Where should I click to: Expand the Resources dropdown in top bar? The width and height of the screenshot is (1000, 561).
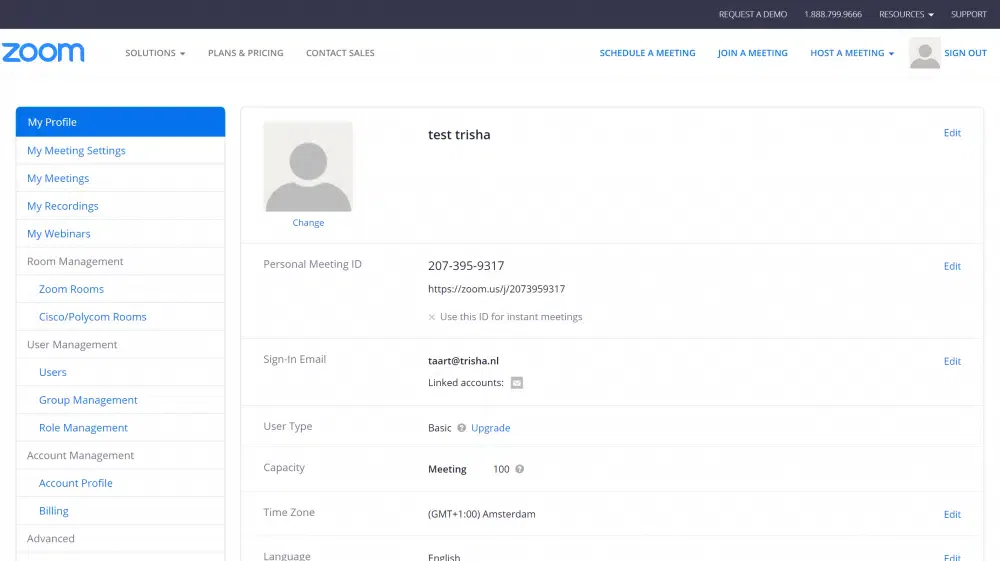click(x=906, y=14)
